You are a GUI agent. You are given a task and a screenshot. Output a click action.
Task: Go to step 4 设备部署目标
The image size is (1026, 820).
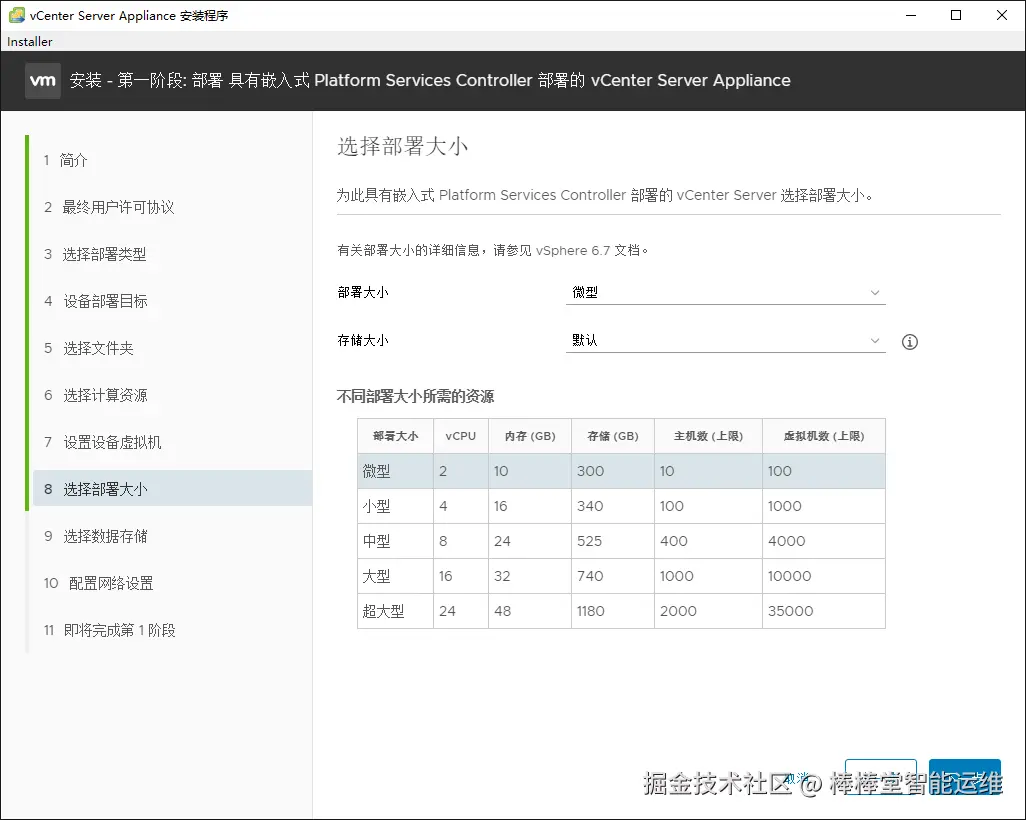click(96, 302)
